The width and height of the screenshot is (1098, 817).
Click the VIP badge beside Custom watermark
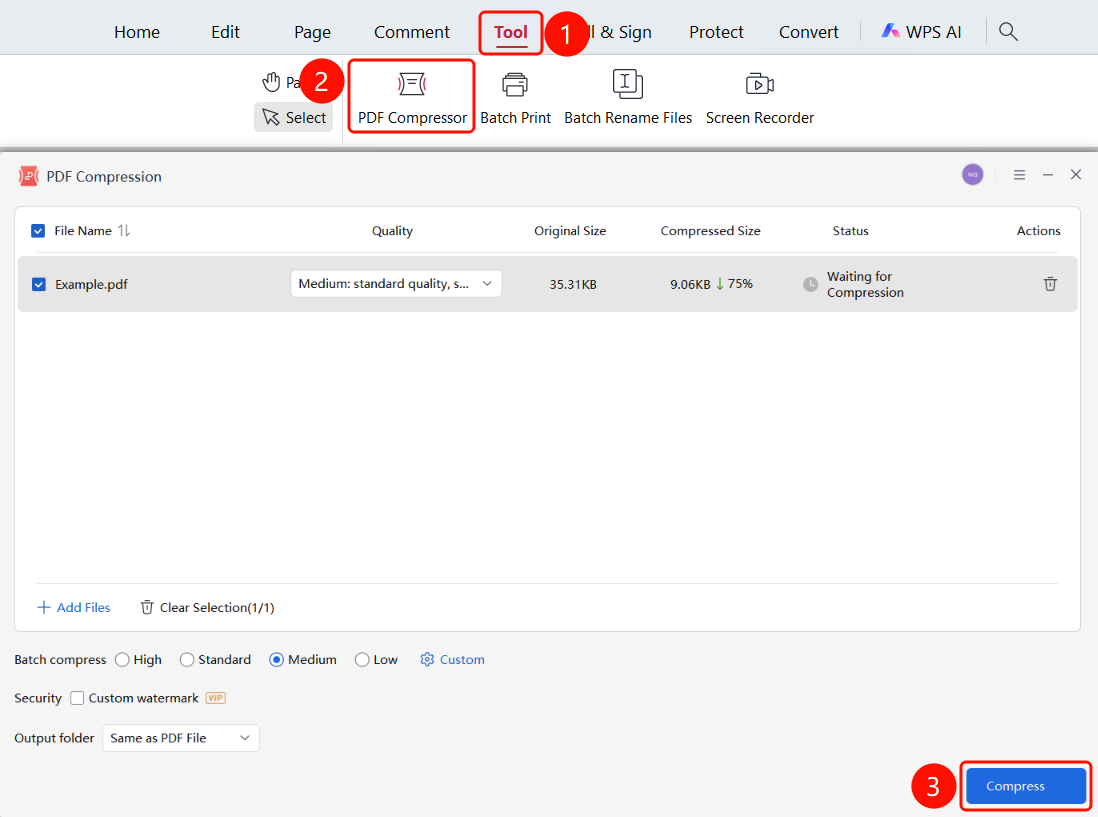216,698
